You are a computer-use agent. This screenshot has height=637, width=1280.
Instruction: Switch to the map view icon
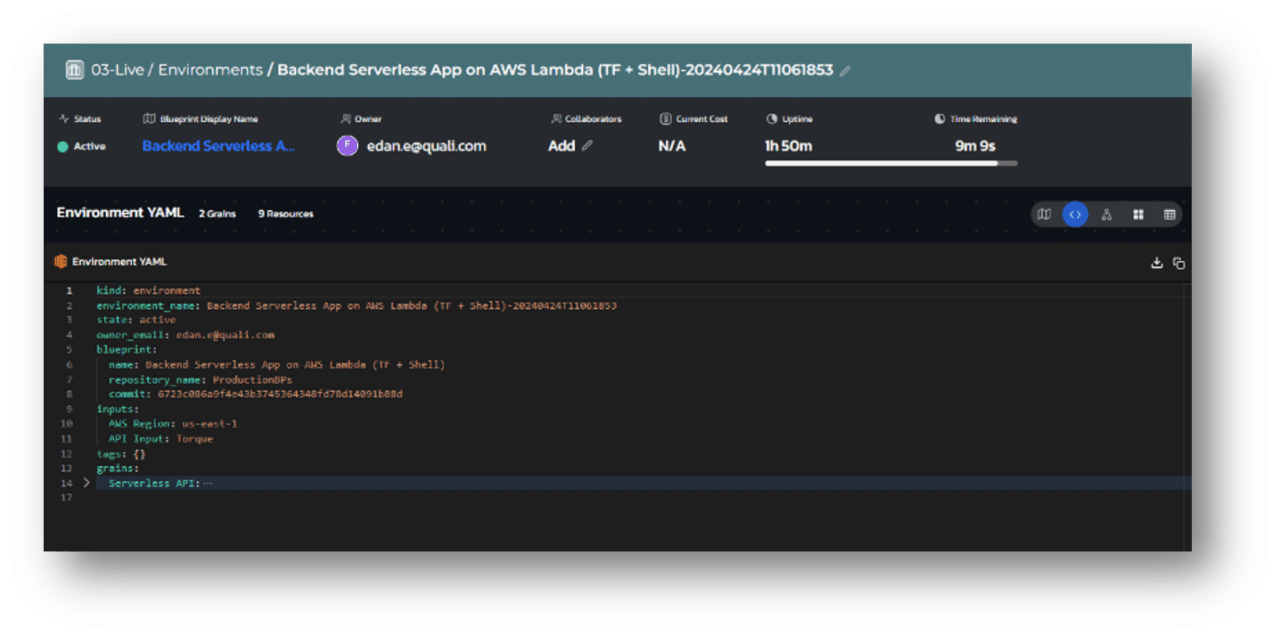tap(1044, 214)
